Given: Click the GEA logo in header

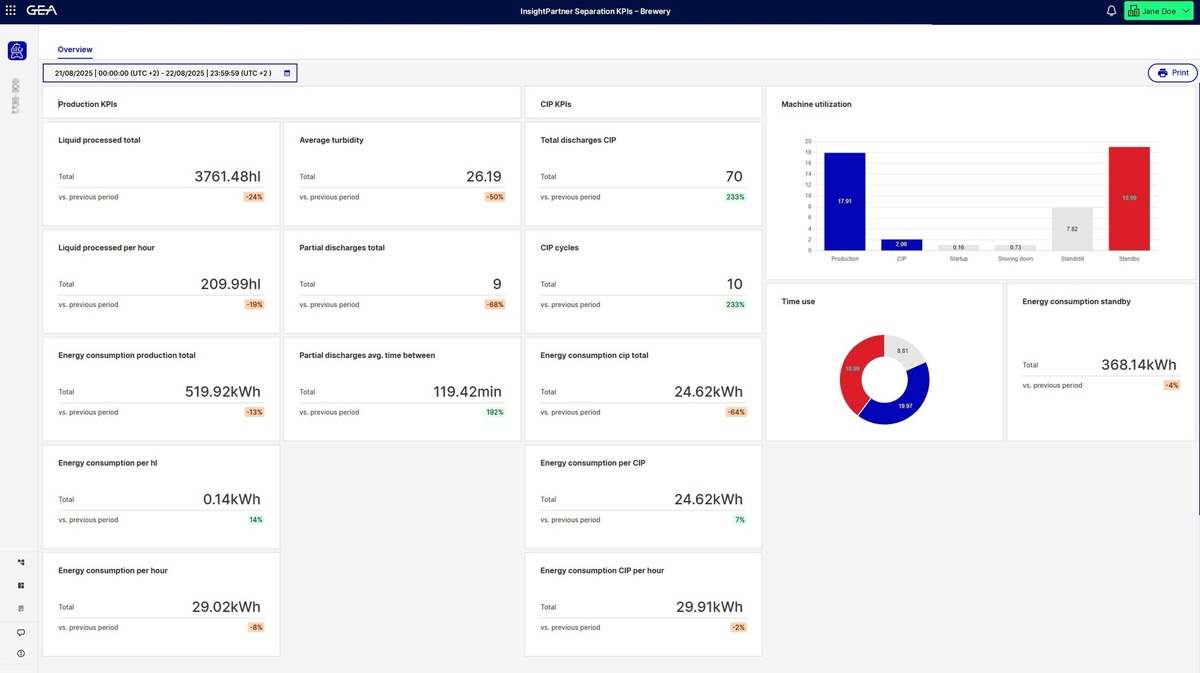Looking at the screenshot, I should (42, 11).
